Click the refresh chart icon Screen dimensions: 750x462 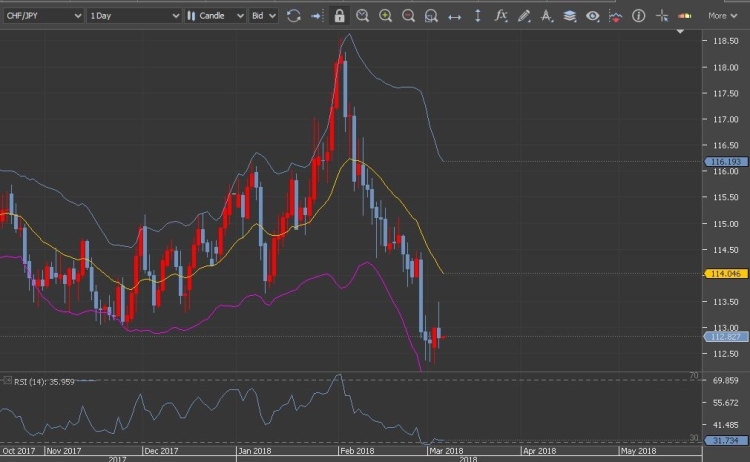(293, 16)
